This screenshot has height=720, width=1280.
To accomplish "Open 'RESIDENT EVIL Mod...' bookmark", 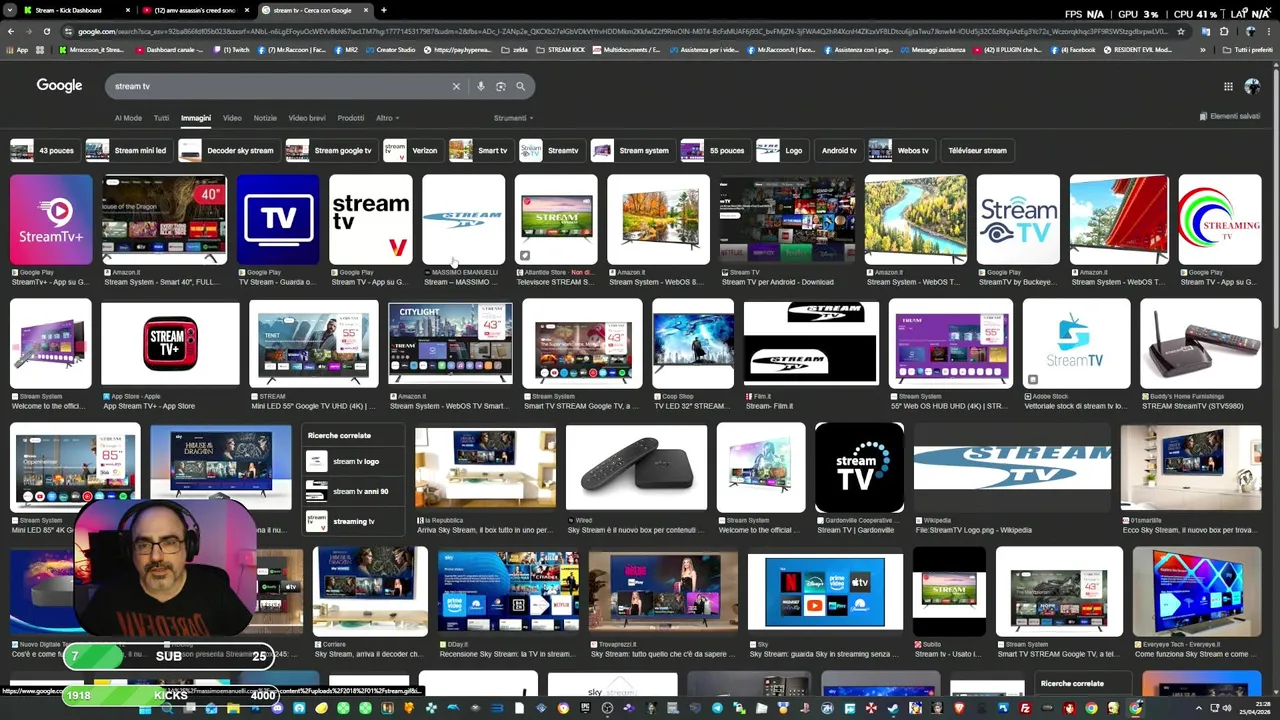I will pos(1137,49).
